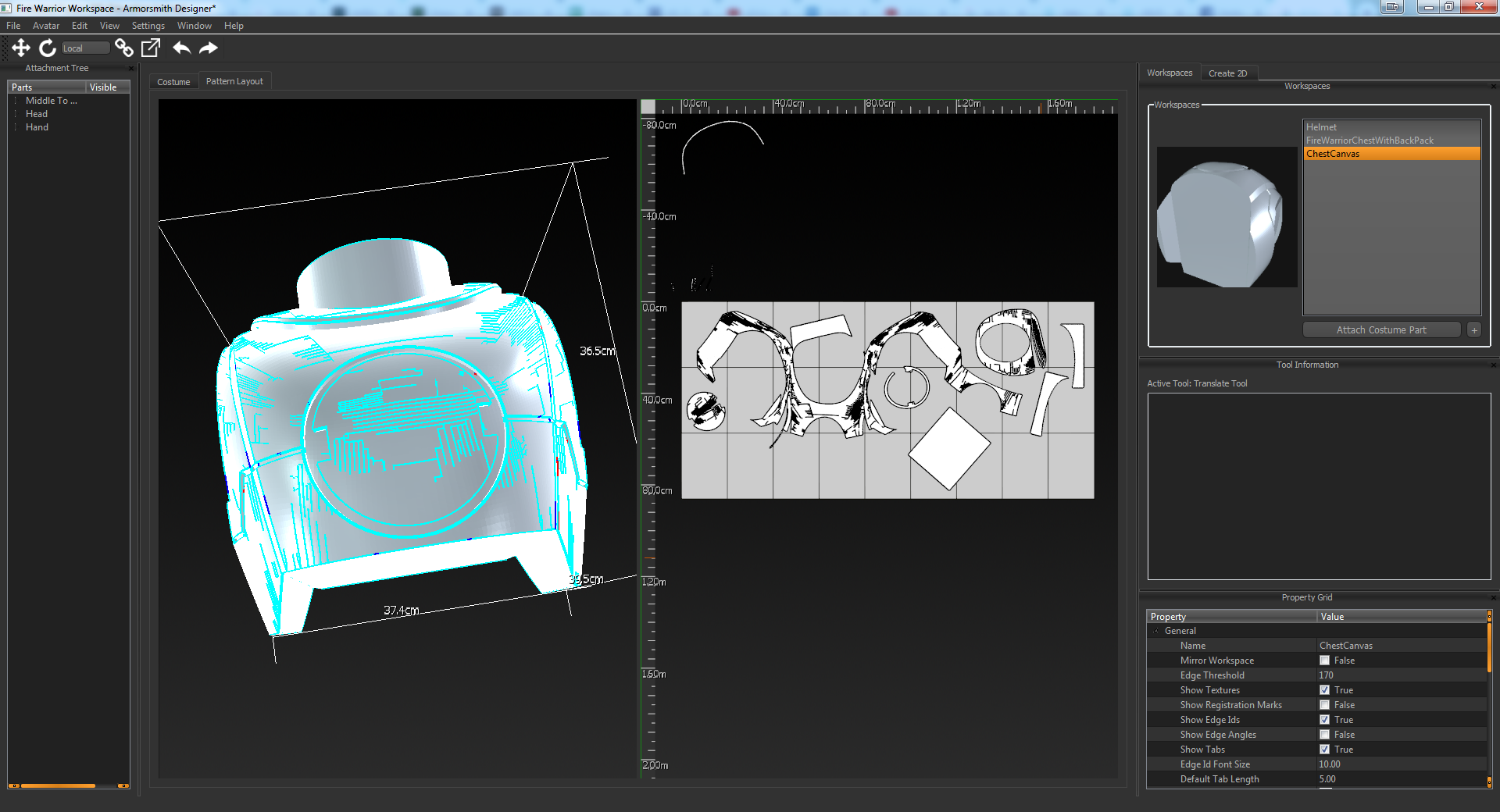Click the Attach Costume Part button
Screen dimensions: 1500x812
(1380, 330)
